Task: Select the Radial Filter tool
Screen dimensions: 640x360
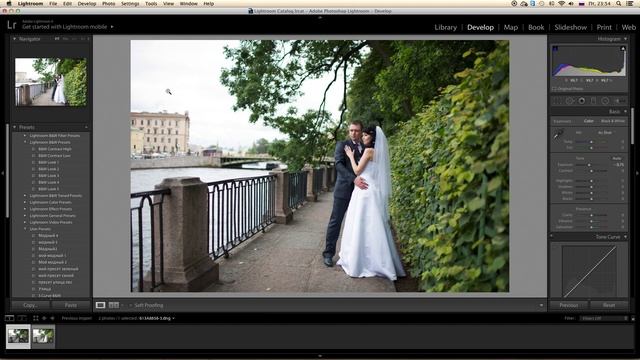Action: click(605, 101)
